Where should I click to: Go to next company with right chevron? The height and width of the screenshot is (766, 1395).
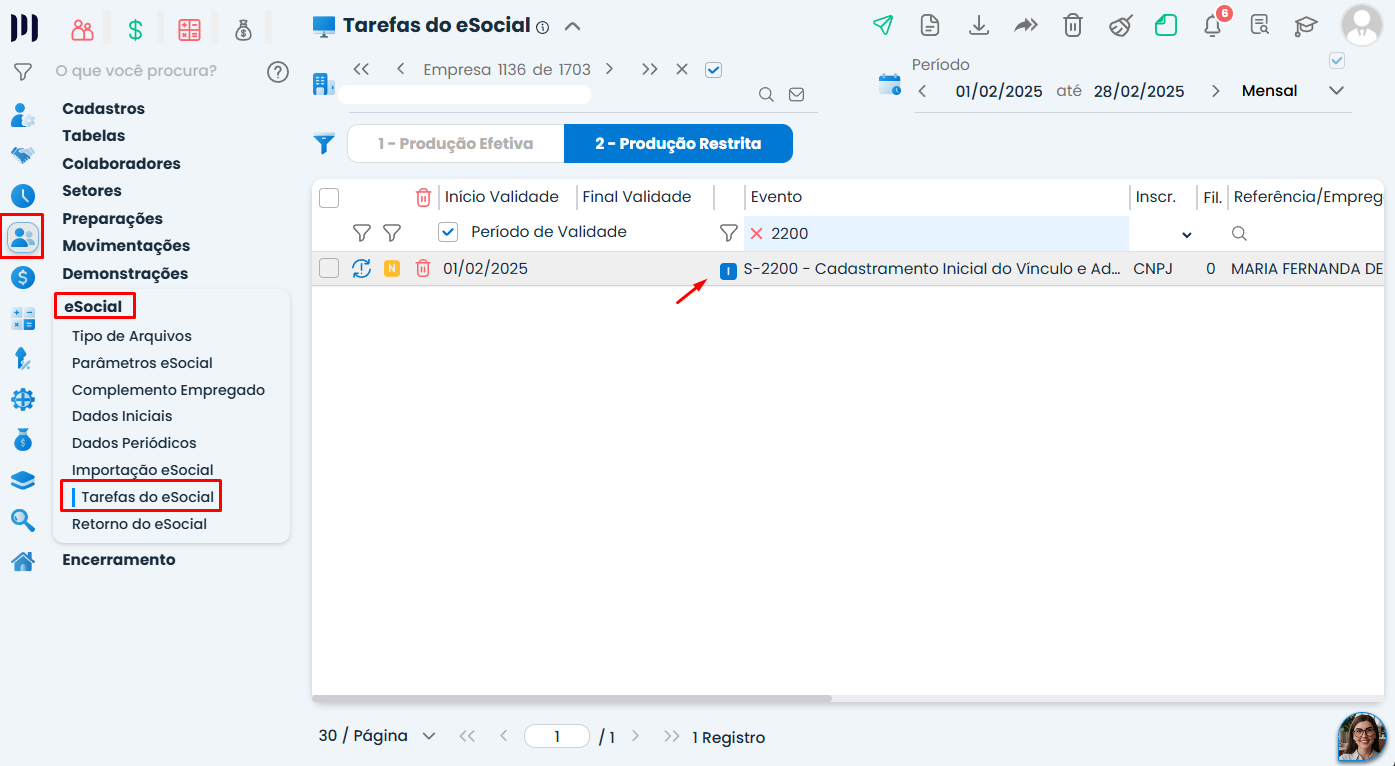609,70
